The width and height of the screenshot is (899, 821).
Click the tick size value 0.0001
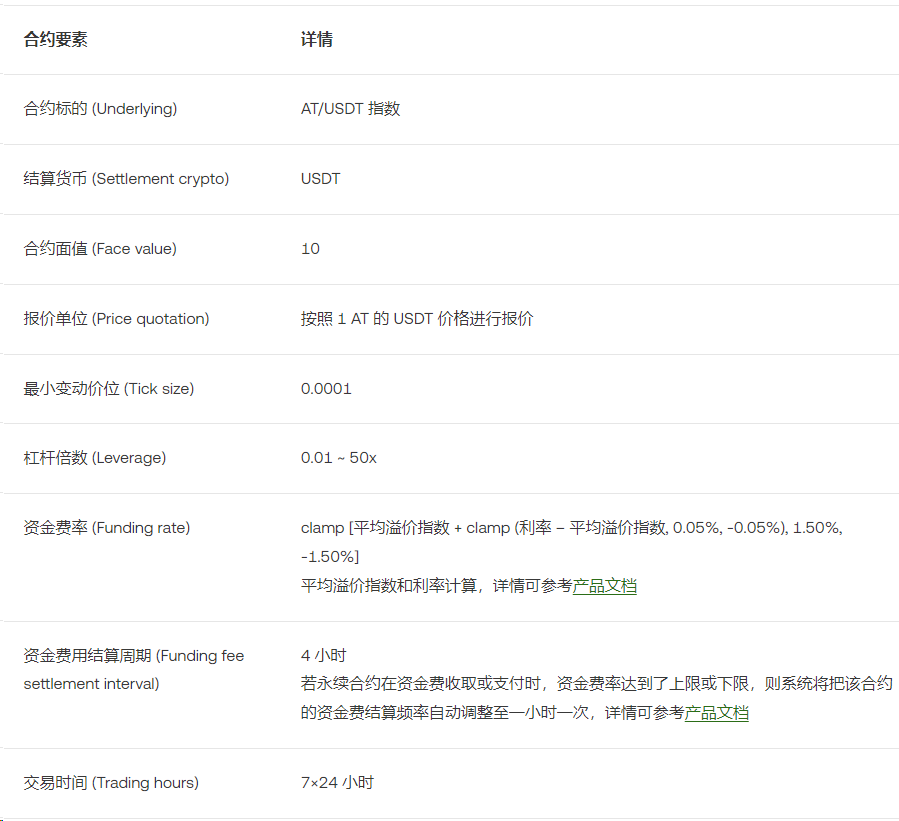(326, 388)
